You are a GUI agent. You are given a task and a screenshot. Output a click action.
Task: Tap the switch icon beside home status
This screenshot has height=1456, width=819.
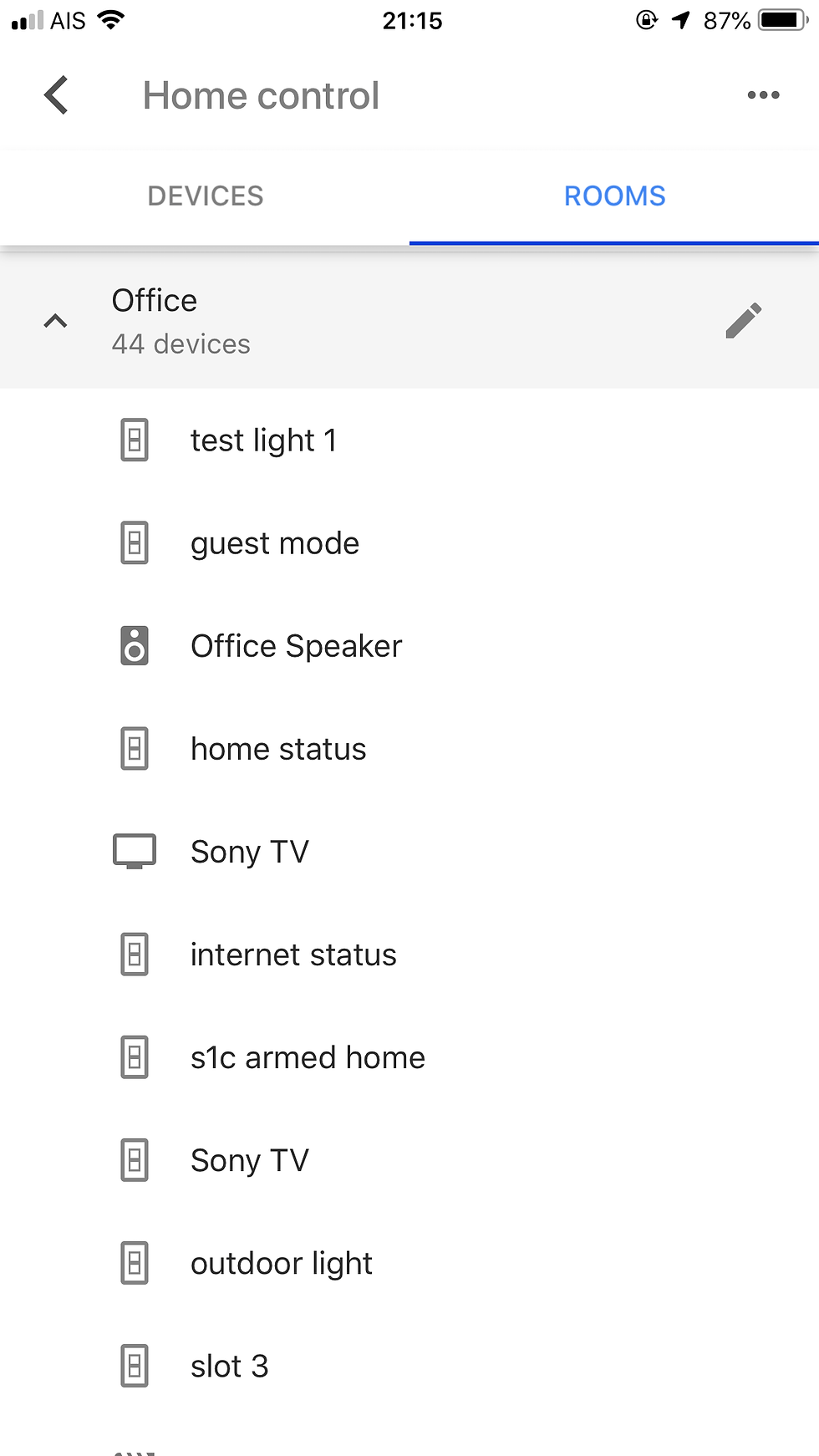[135, 749]
